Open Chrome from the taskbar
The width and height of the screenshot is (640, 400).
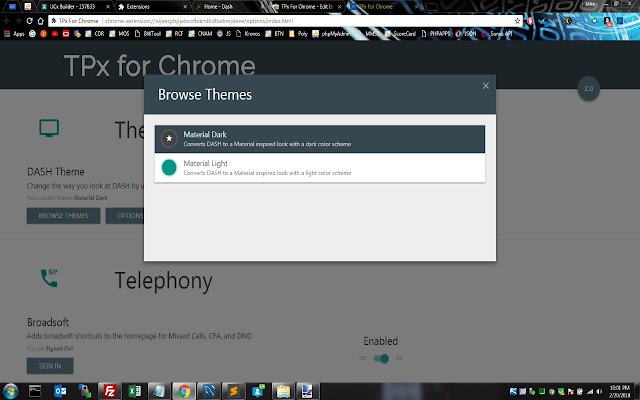(x=184, y=391)
